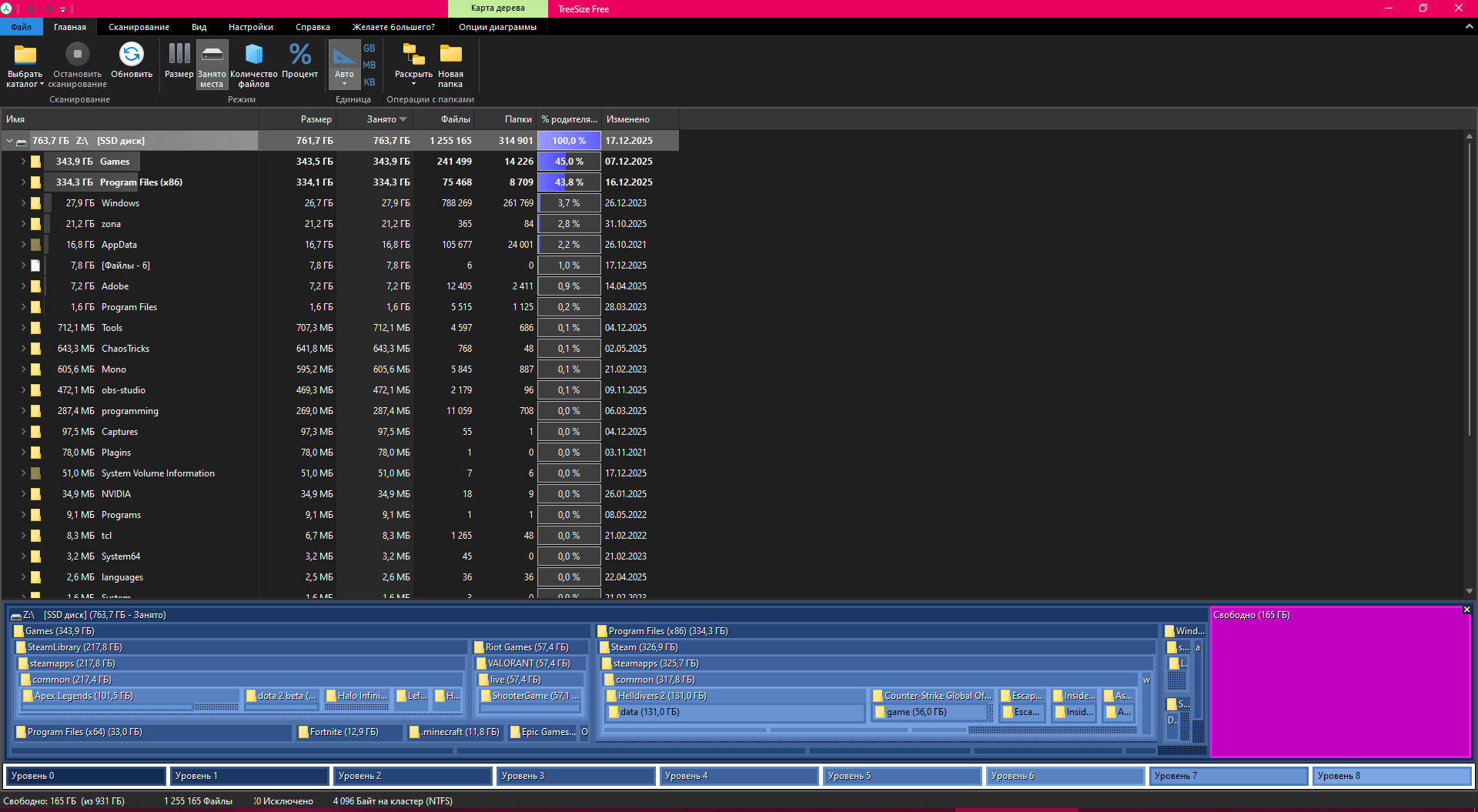This screenshot has width=1478, height=812.
Task: Expand the AppData folder row
Action: (x=23, y=245)
